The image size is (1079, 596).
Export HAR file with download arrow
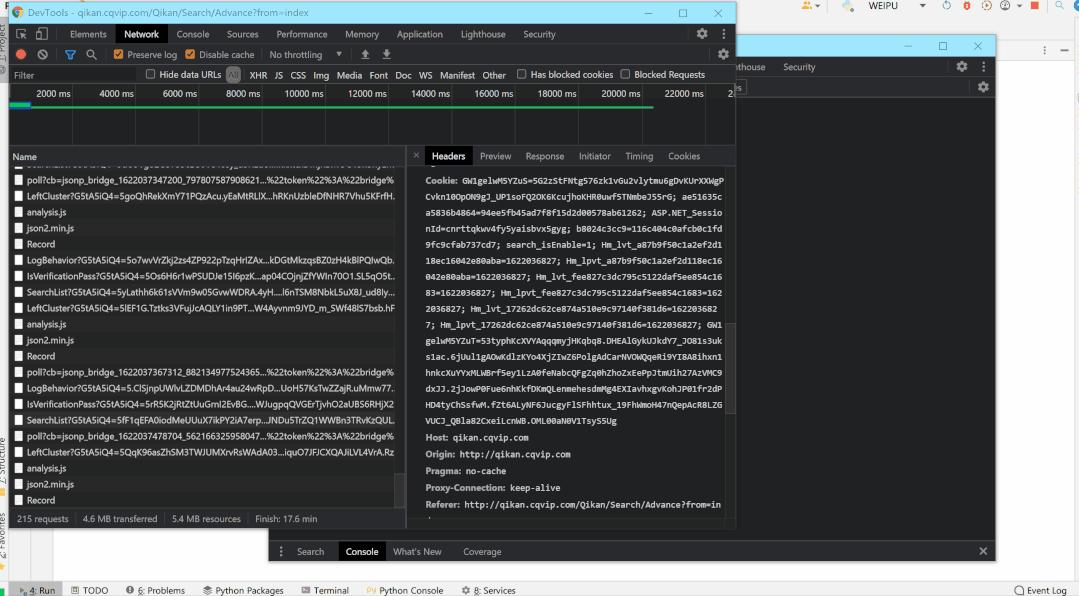(x=387, y=54)
